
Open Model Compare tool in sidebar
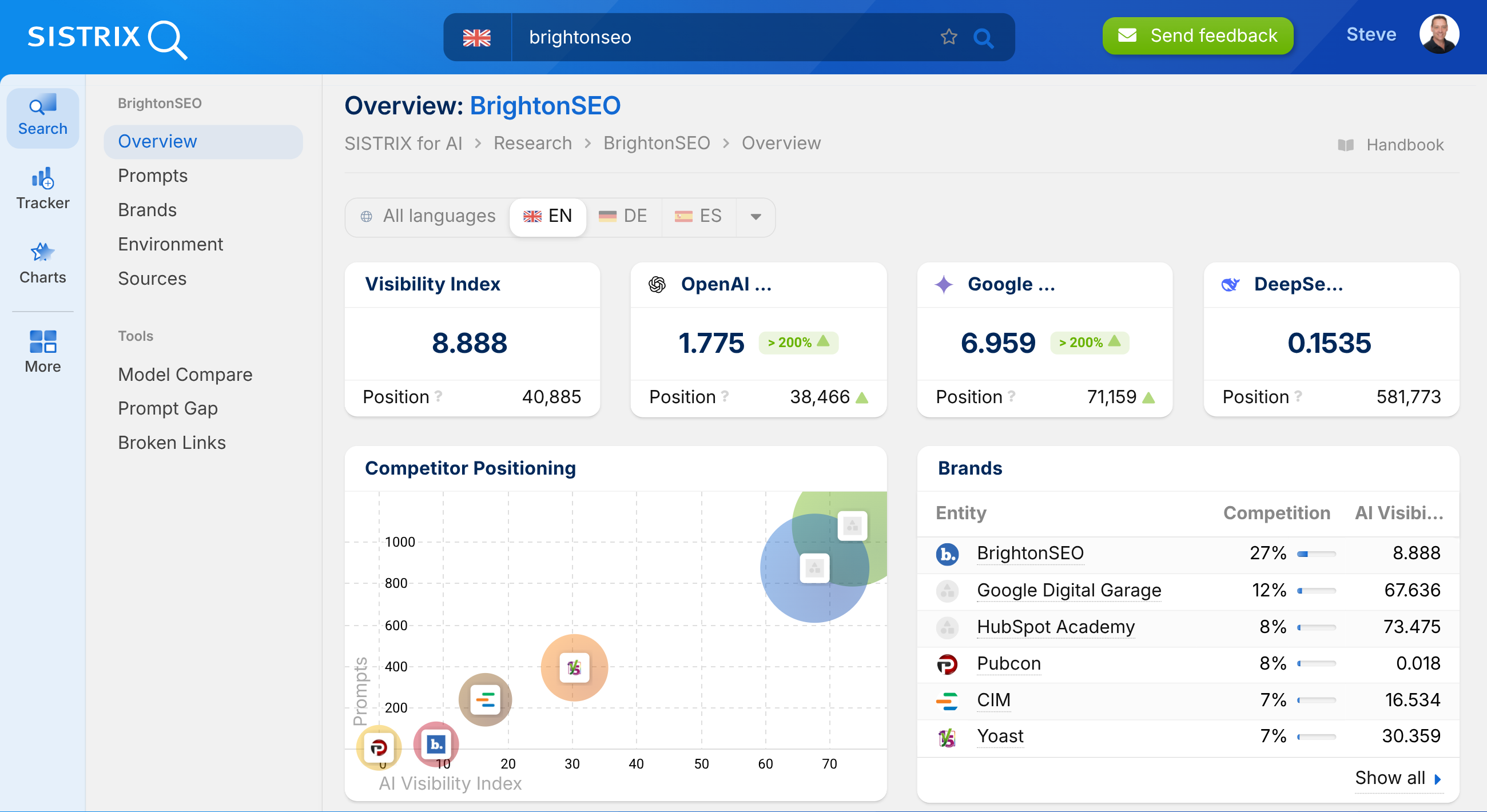tap(185, 375)
